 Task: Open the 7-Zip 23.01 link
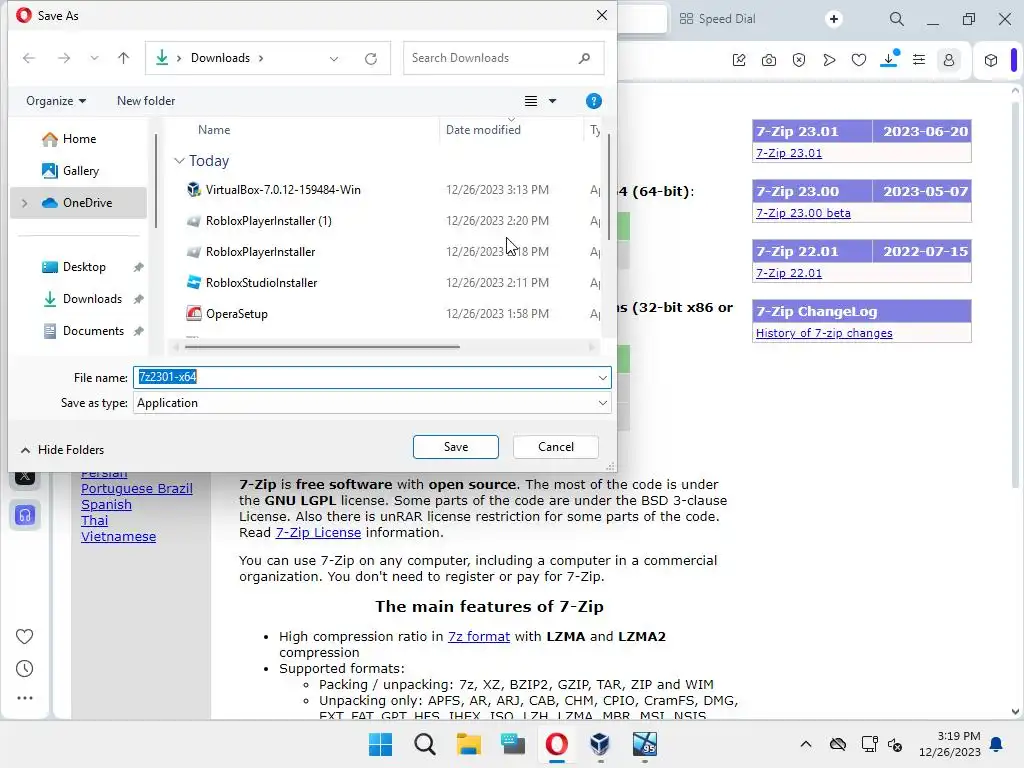point(788,153)
